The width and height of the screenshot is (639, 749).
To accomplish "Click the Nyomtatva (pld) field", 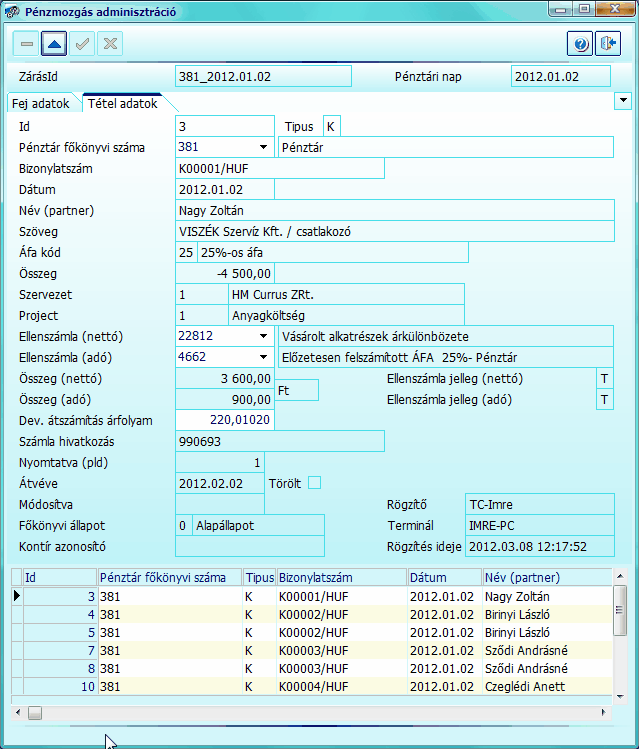I will point(220,462).
